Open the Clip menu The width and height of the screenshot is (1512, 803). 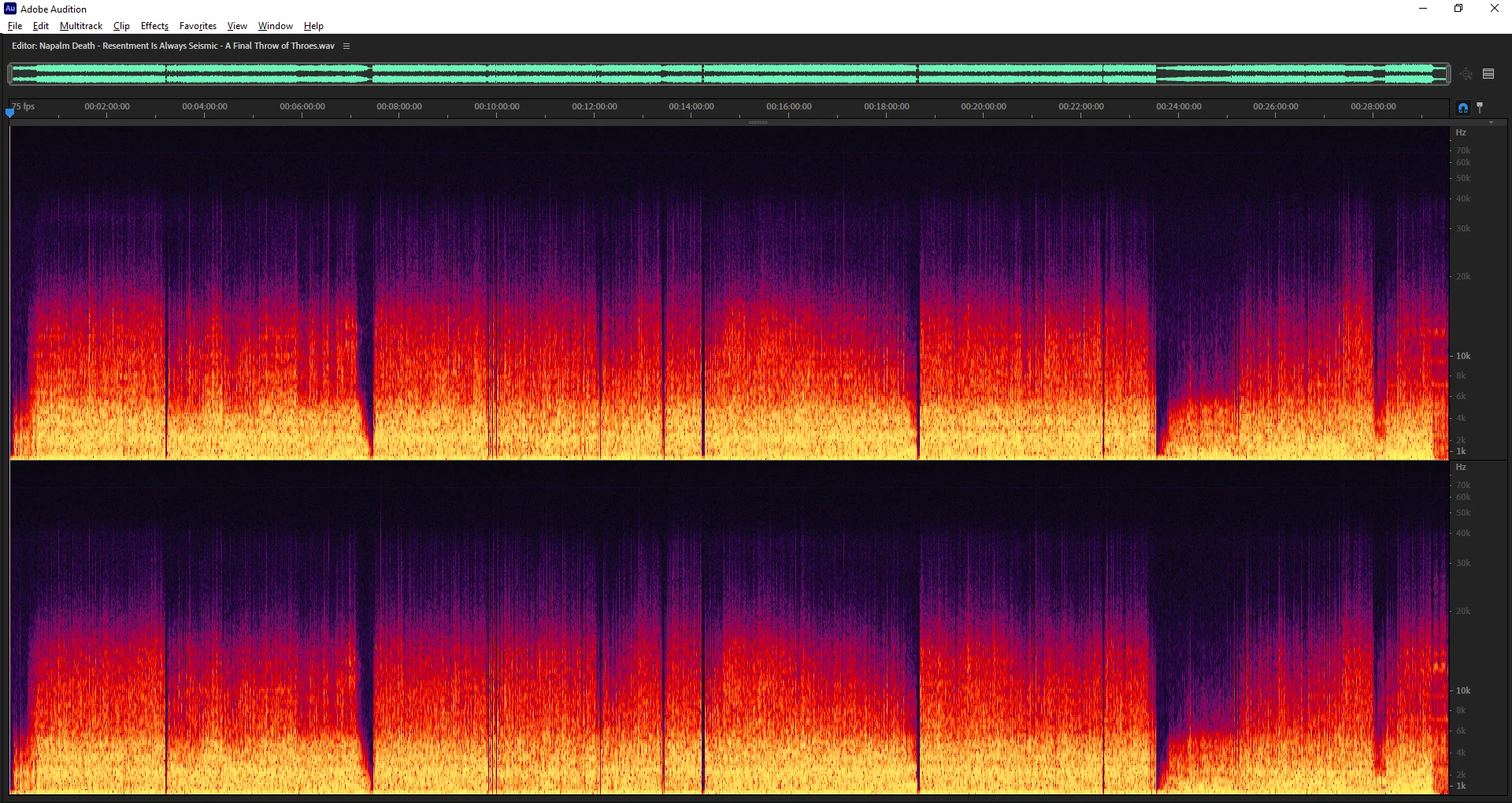tap(121, 26)
